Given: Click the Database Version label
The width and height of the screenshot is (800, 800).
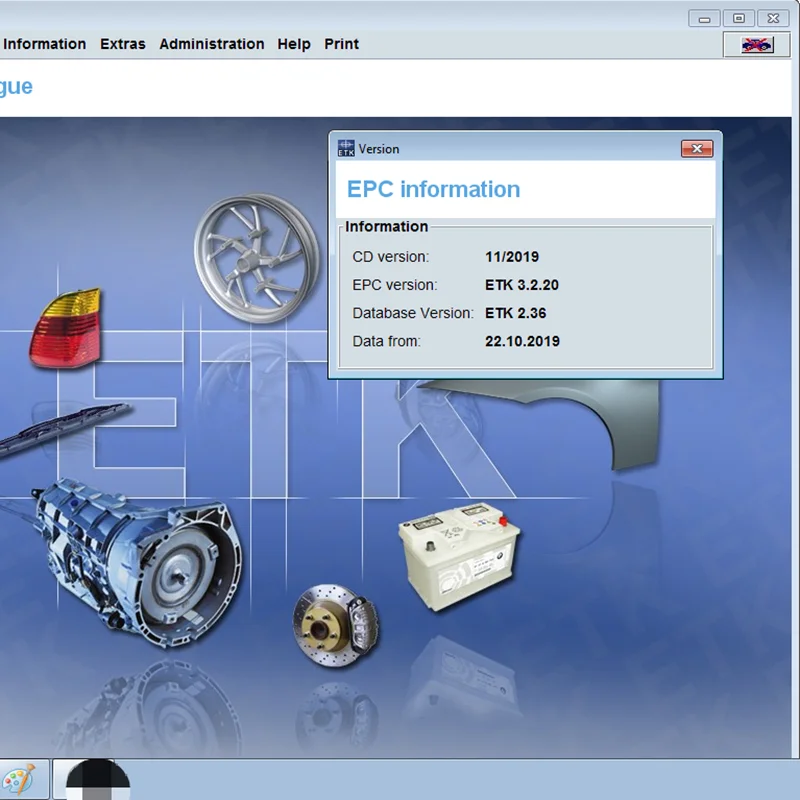Looking at the screenshot, I should point(413,313).
